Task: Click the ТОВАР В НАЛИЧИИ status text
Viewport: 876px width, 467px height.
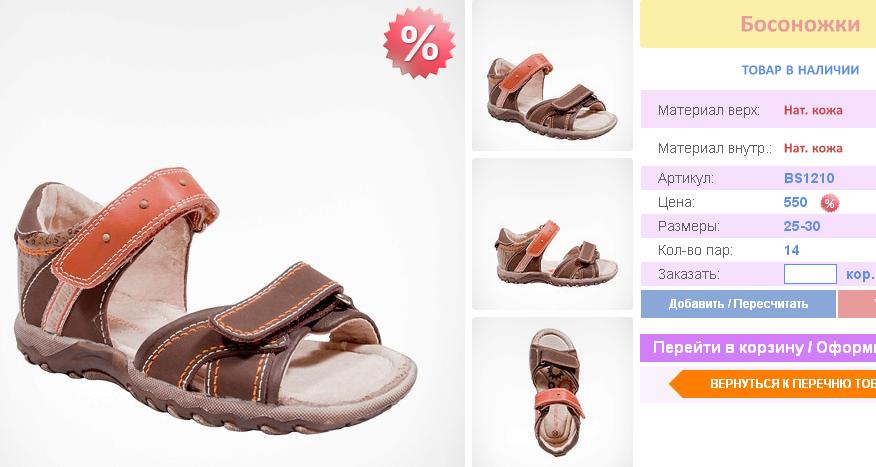Action: [800, 70]
